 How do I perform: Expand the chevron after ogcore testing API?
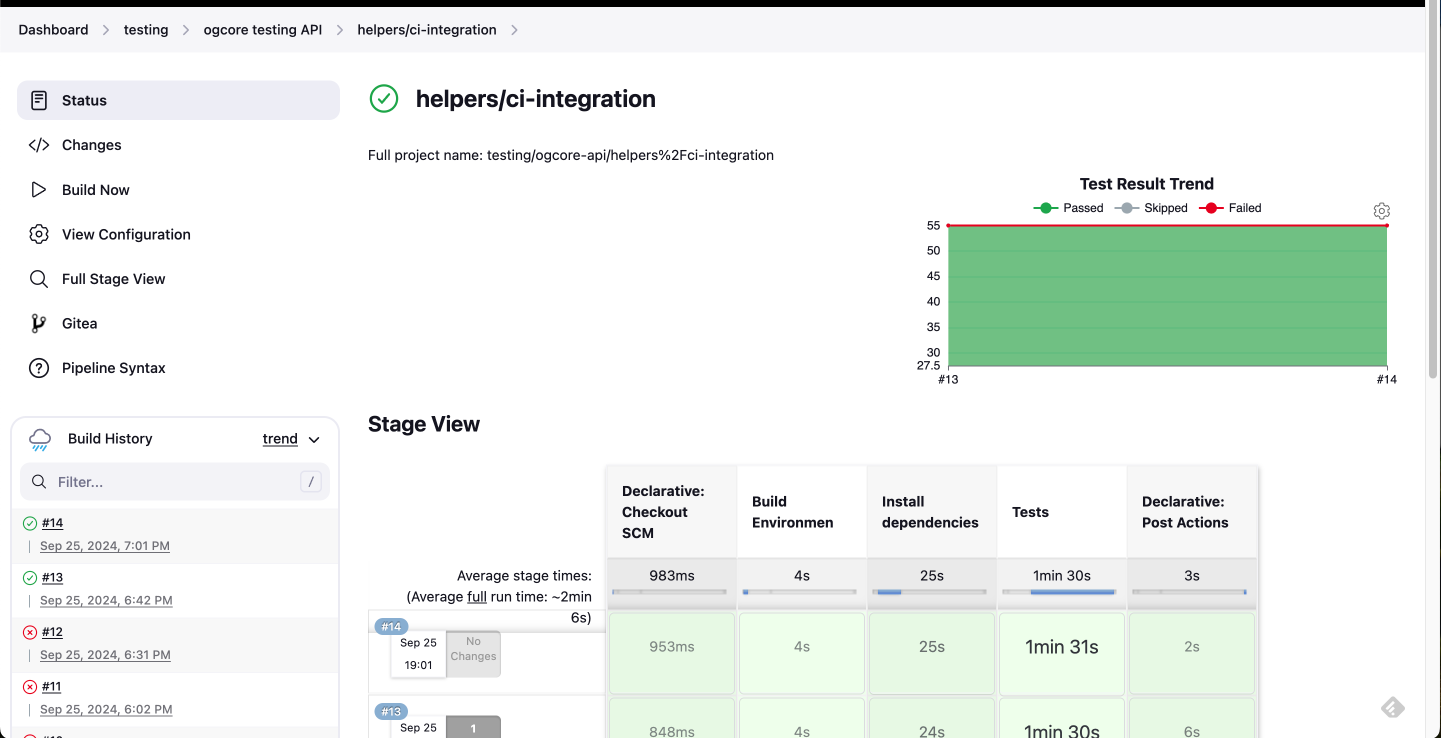[340, 30]
